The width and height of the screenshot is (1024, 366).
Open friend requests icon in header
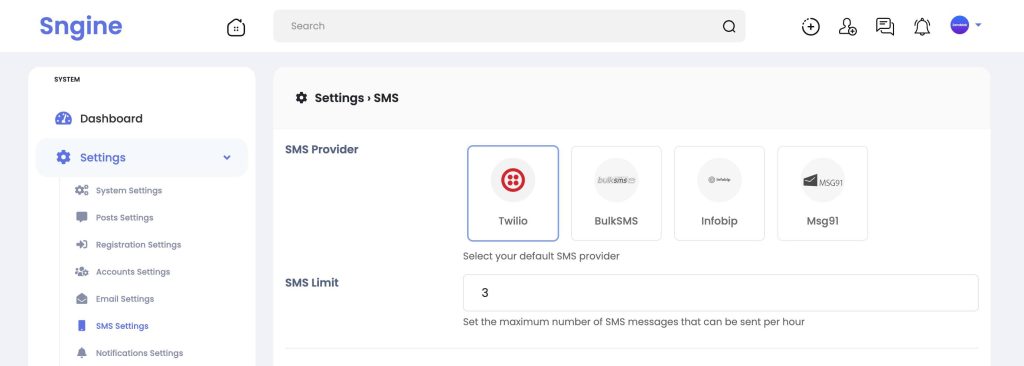848,27
